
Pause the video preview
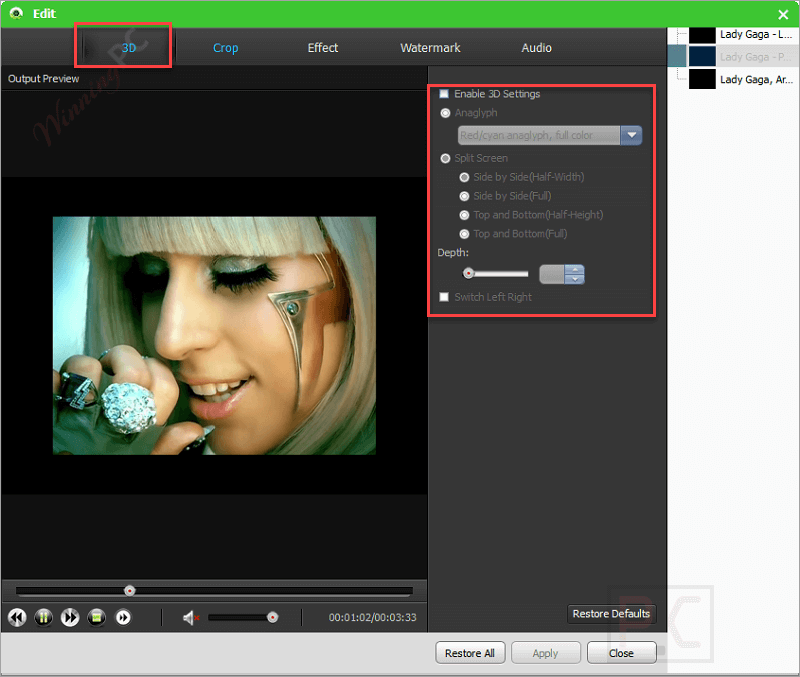tap(43, 617)
